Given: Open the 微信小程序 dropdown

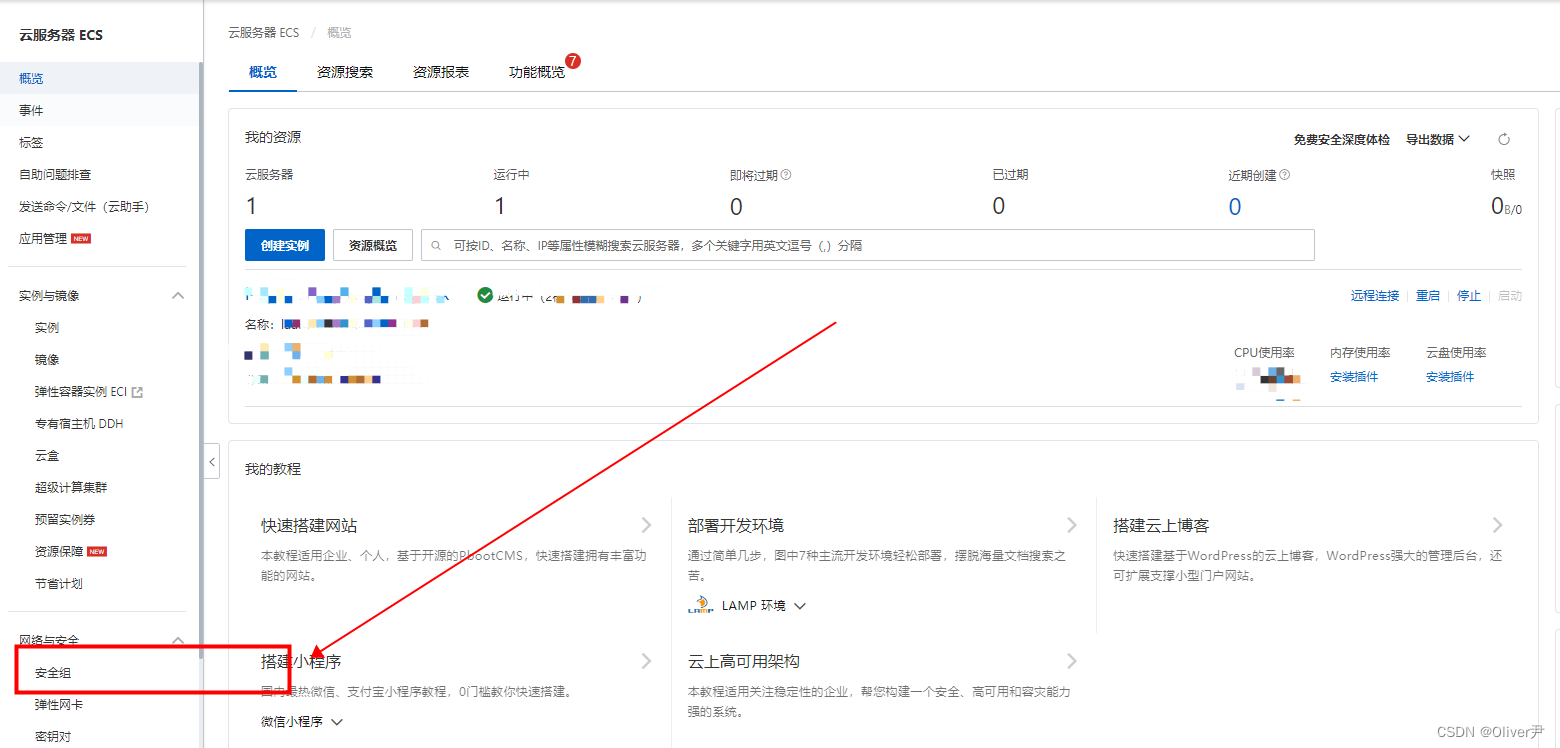Looking at the screenshot, I should click(302, 722).
